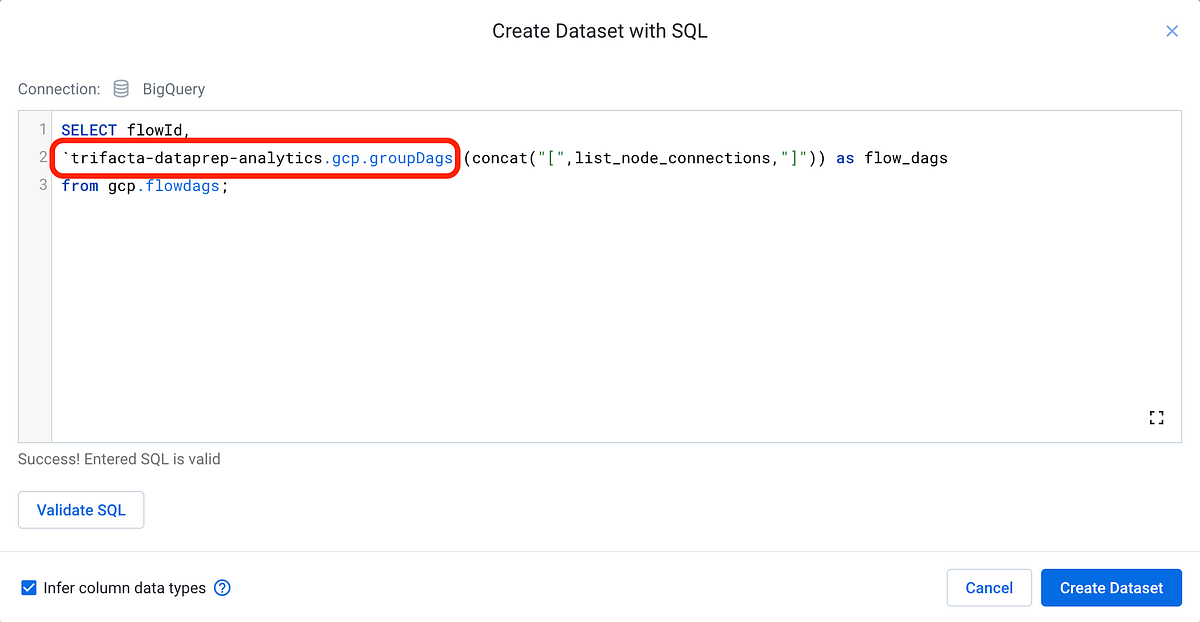Open help for Infer column data types
This screenshot has width=1200, height=622.
[x=221, y=588]
